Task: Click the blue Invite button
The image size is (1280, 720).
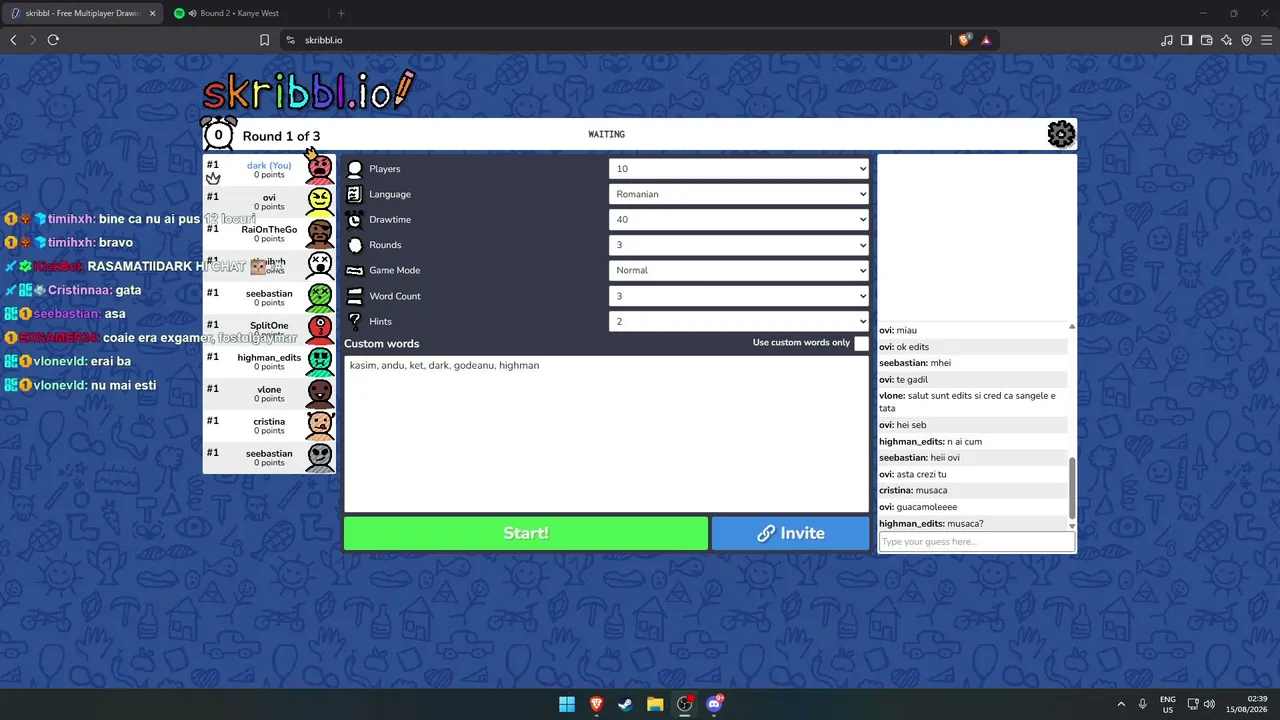Action: [791, 533]
